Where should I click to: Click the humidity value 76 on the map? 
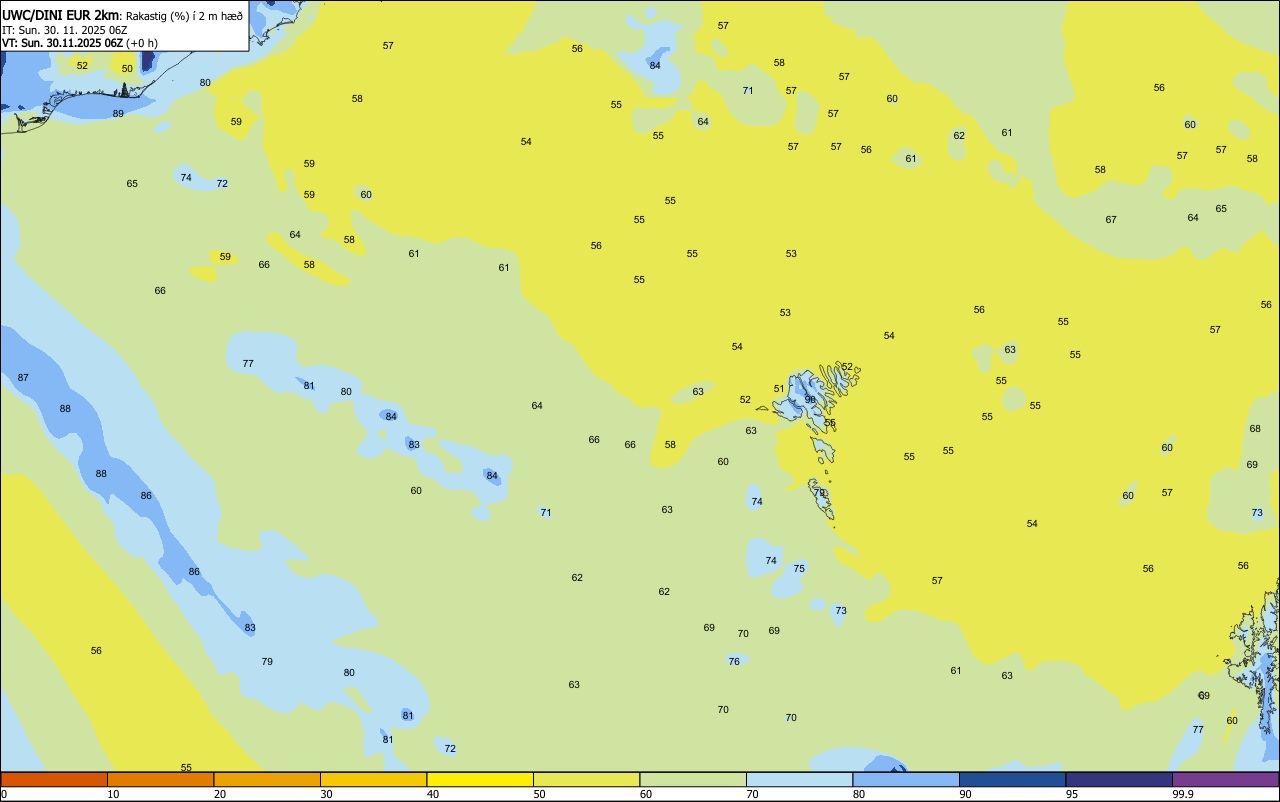pos(734,662)
